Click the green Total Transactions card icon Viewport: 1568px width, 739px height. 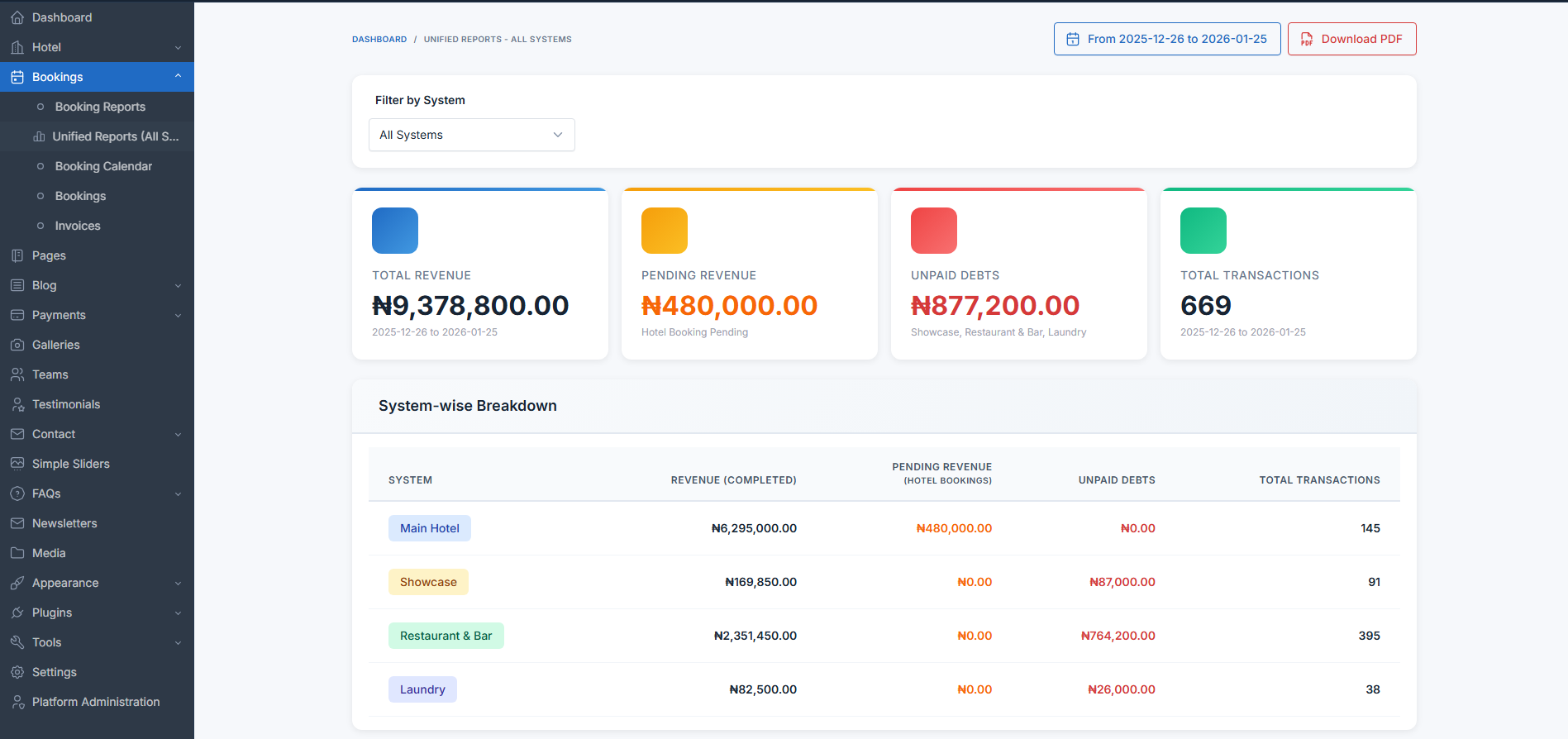point(1203,231)
